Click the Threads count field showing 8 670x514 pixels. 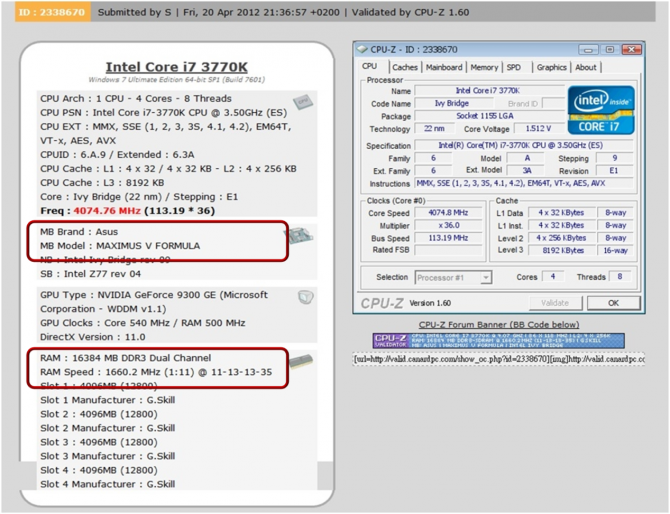click(620, 276)
